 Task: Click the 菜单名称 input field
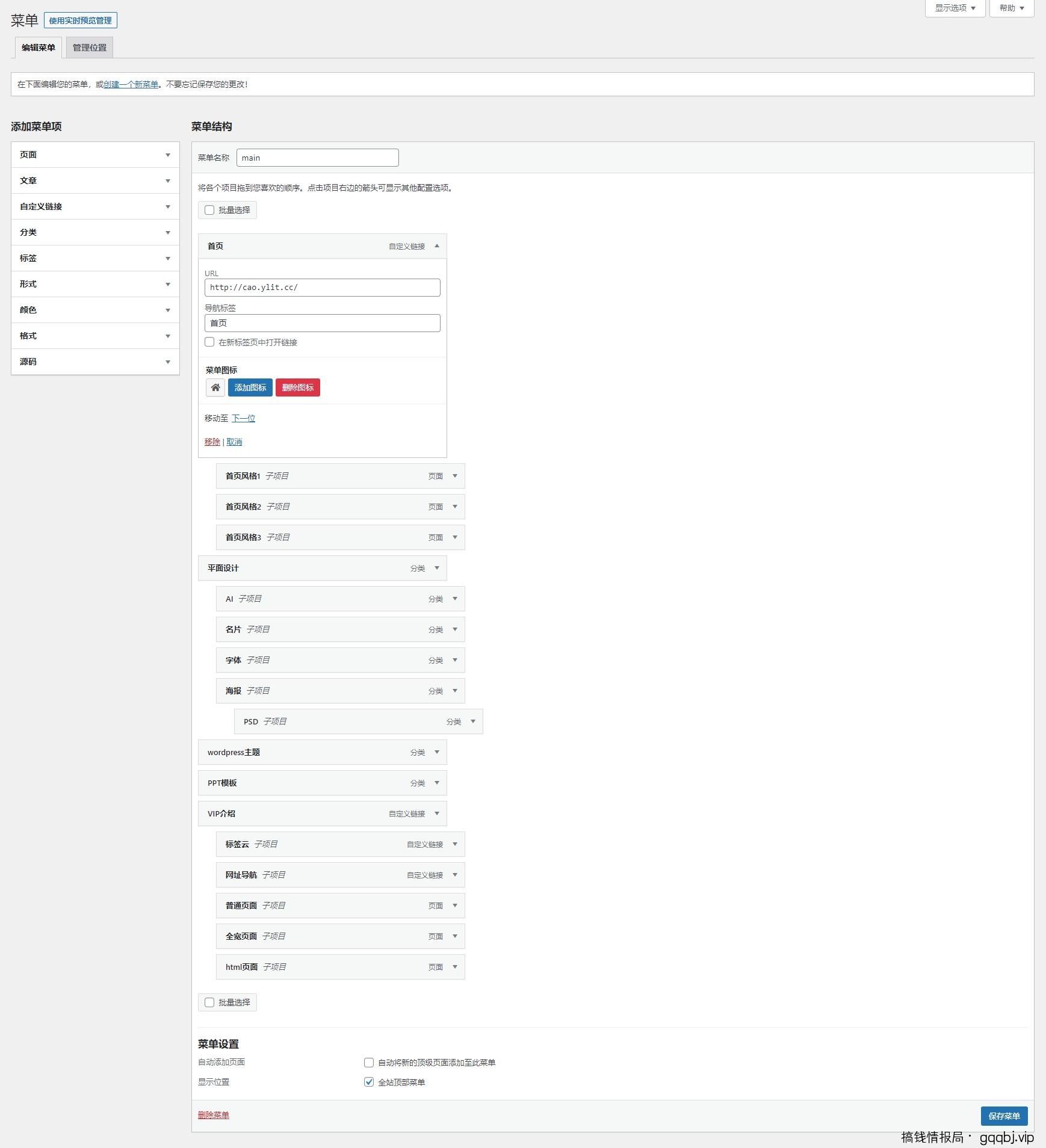tap(317, 158)
